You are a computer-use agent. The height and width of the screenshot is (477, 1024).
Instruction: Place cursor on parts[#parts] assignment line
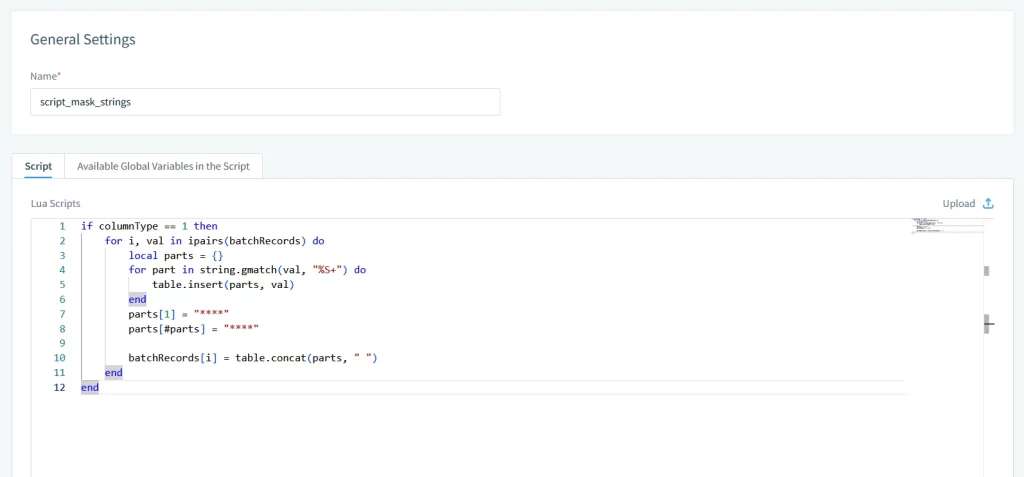point(194,328)
